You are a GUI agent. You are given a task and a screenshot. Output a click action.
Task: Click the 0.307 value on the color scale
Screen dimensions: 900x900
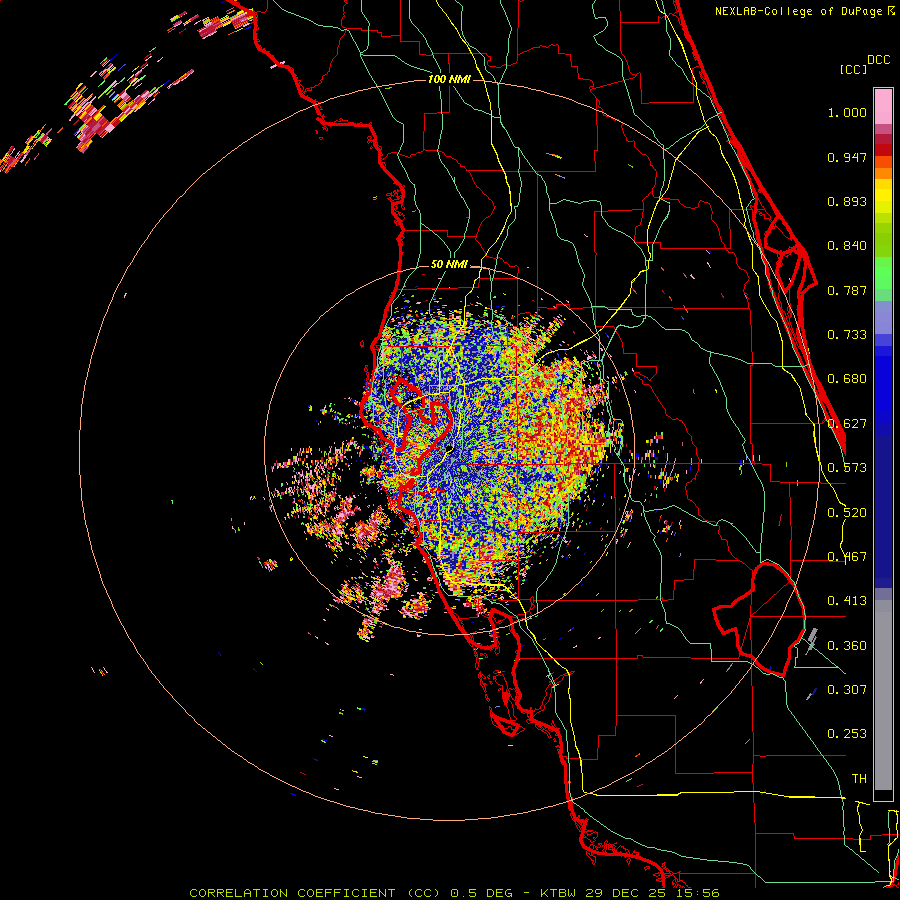pos(847,690)
